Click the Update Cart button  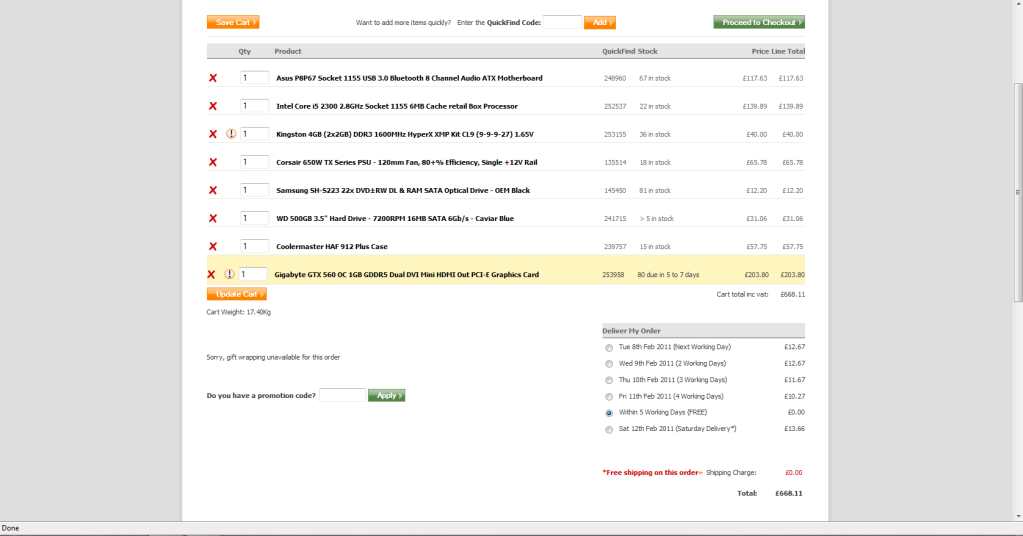tap(237, 294)
